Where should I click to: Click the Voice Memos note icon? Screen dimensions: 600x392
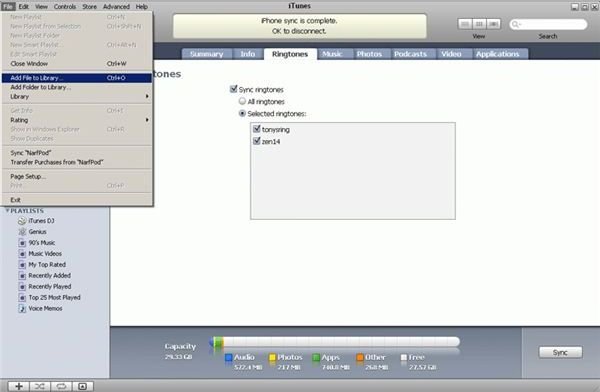tap(22, 308)
